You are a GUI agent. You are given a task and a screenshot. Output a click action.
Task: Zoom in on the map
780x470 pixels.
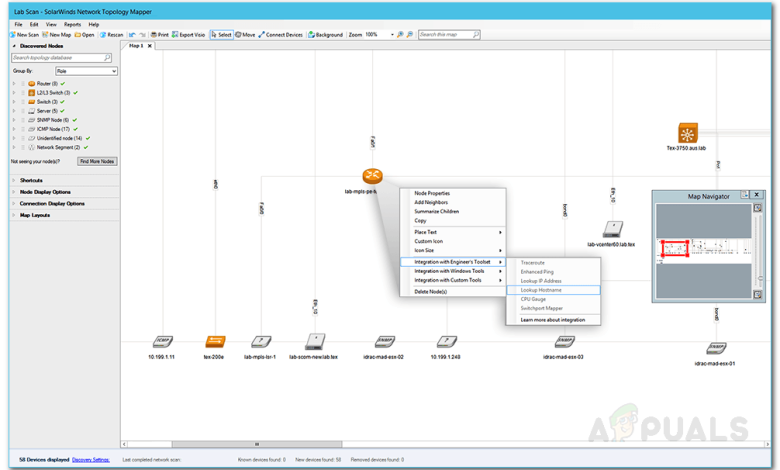coord(400,35)
